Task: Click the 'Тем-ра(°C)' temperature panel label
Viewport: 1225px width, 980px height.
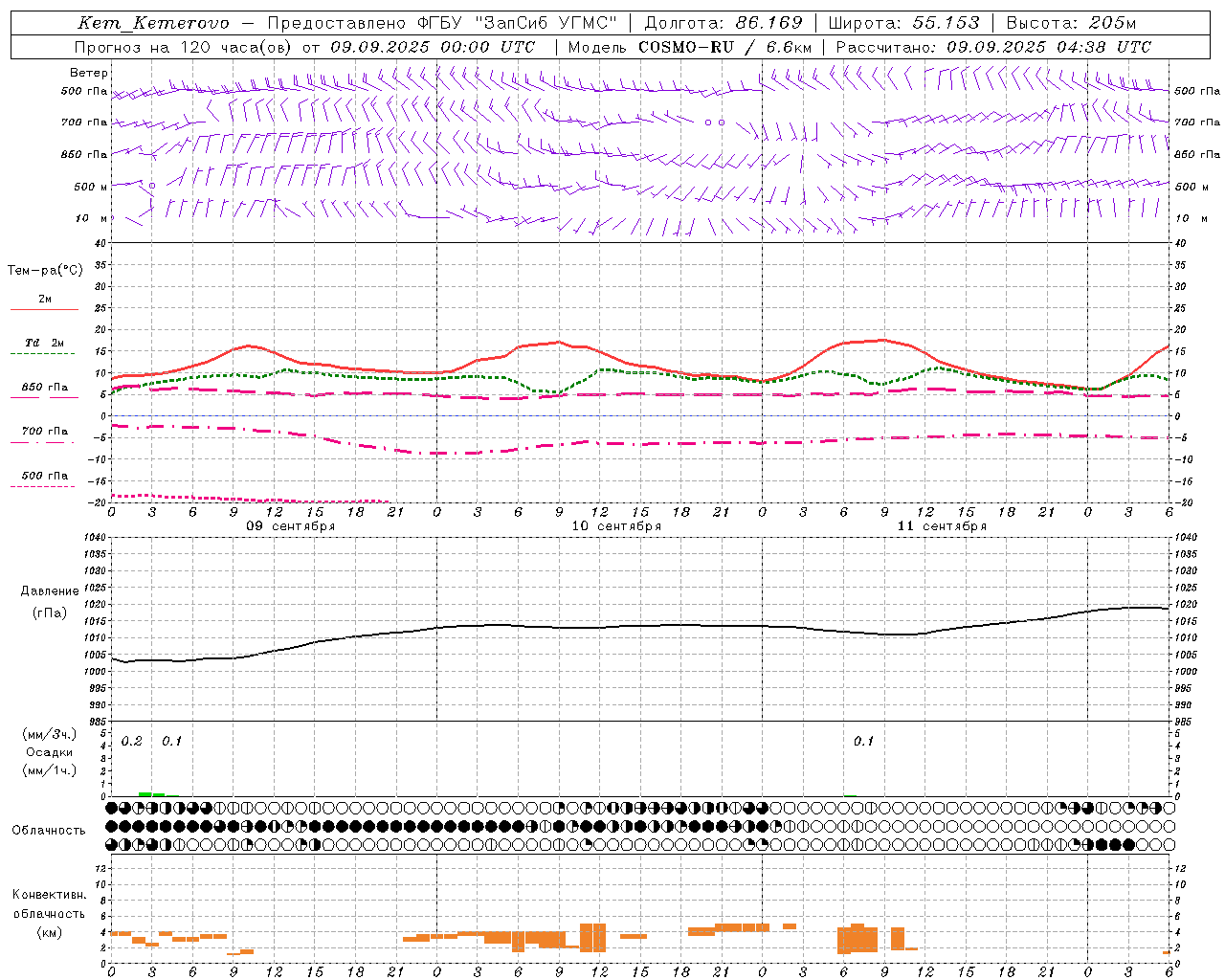Action: [45, 271]
